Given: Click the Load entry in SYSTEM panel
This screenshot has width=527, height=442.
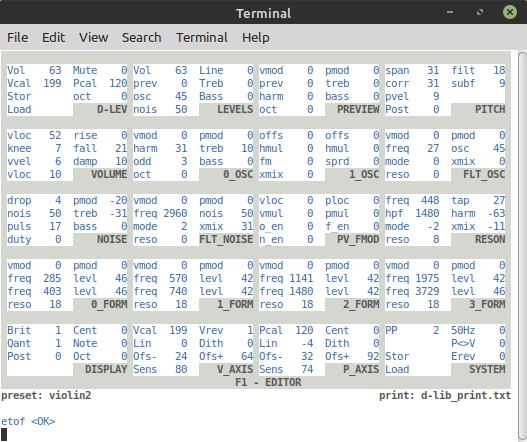Looking at the screenshot, I should tap(397, 369).
